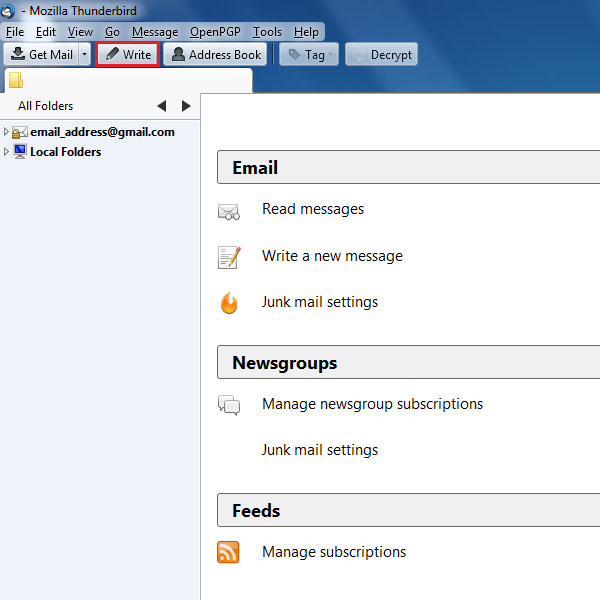The height and width of the screenshot is (600, 600).
Task: Select email_address@gmail.com account row
Action: click(x=100, y=132)
